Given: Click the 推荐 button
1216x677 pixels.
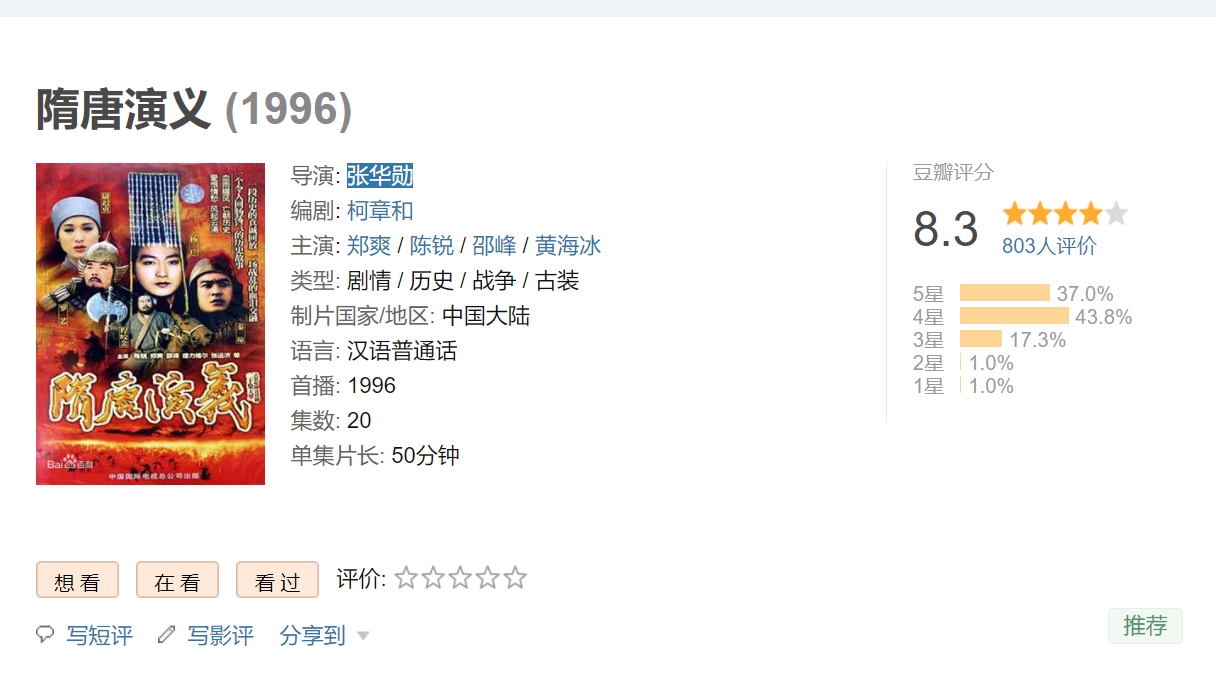Looking at the screenshot, I should pyautogui.click(x=1145, y=626).
